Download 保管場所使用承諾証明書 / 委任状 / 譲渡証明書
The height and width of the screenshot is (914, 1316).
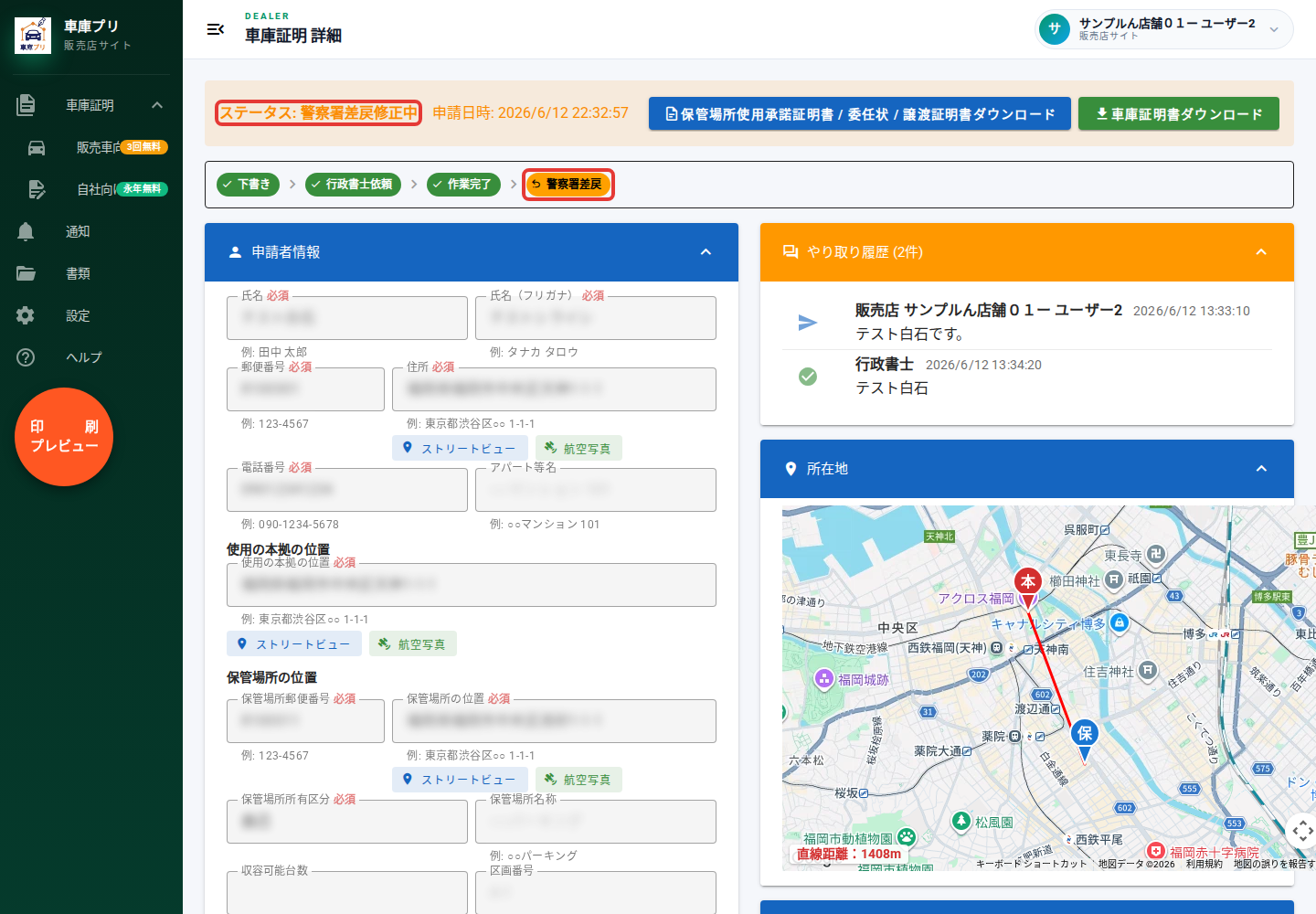860,114
